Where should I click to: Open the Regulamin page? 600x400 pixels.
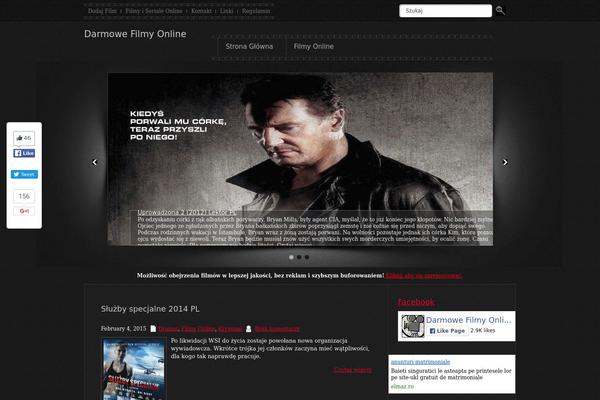[x=256, y=11]
